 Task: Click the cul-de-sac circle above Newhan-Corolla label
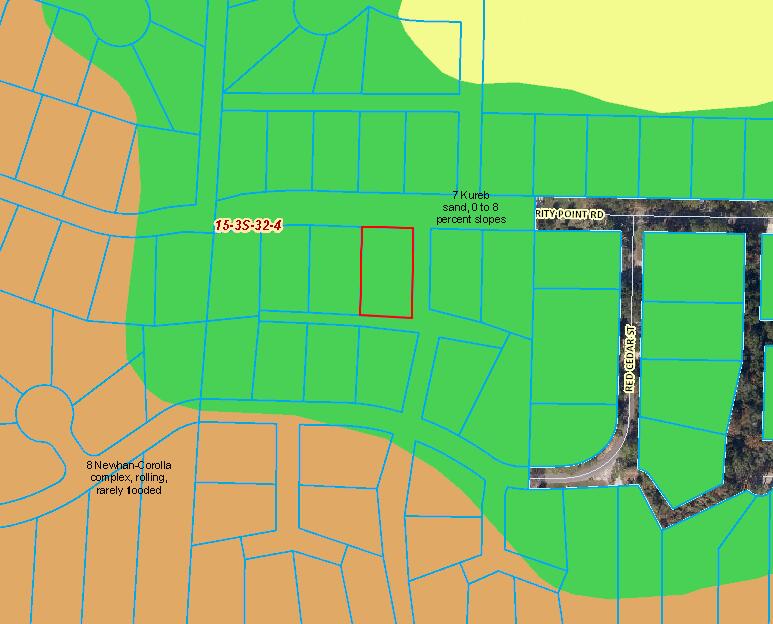point(43,409)
